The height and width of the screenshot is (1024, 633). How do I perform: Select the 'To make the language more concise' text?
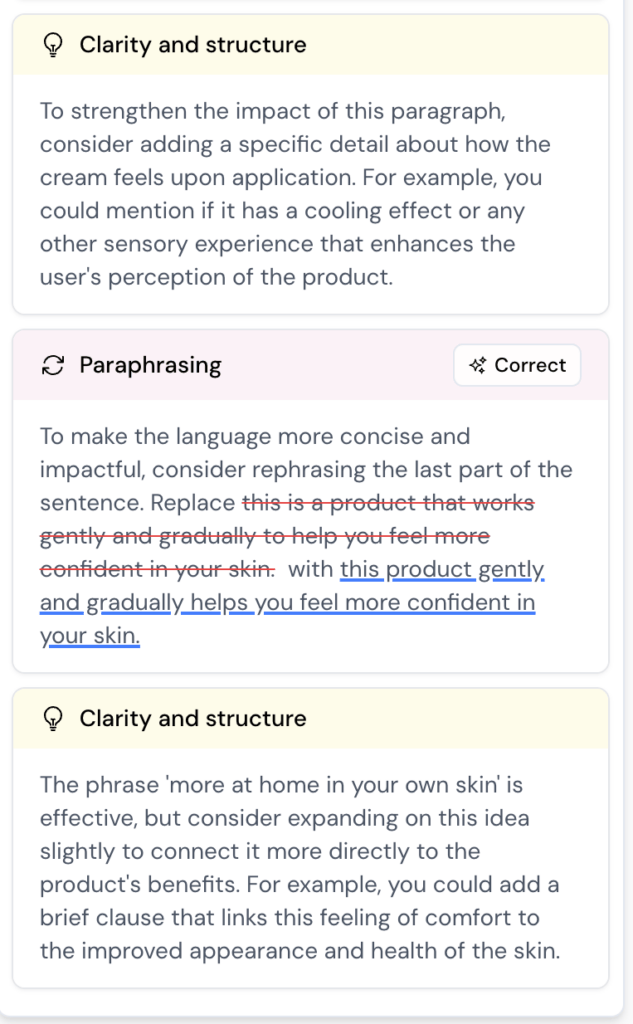255,437
